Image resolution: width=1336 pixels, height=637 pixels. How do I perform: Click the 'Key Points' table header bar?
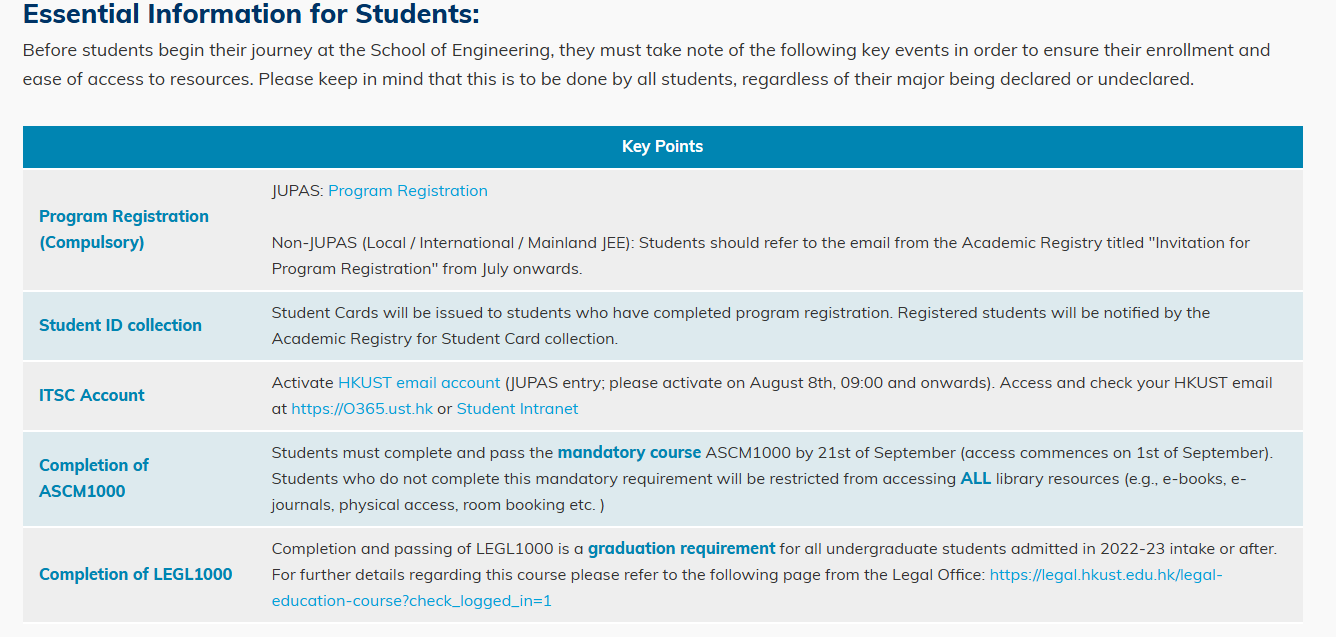(x=662, y=146)
